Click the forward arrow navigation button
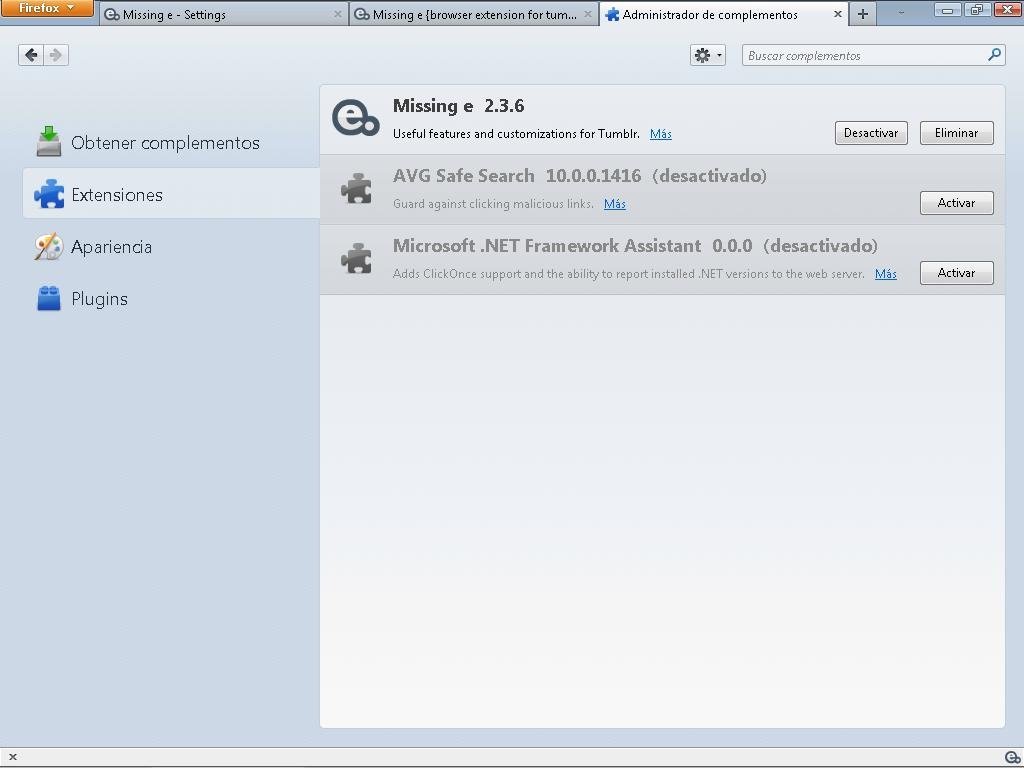 pyautogui.click(x=56, y=56)
